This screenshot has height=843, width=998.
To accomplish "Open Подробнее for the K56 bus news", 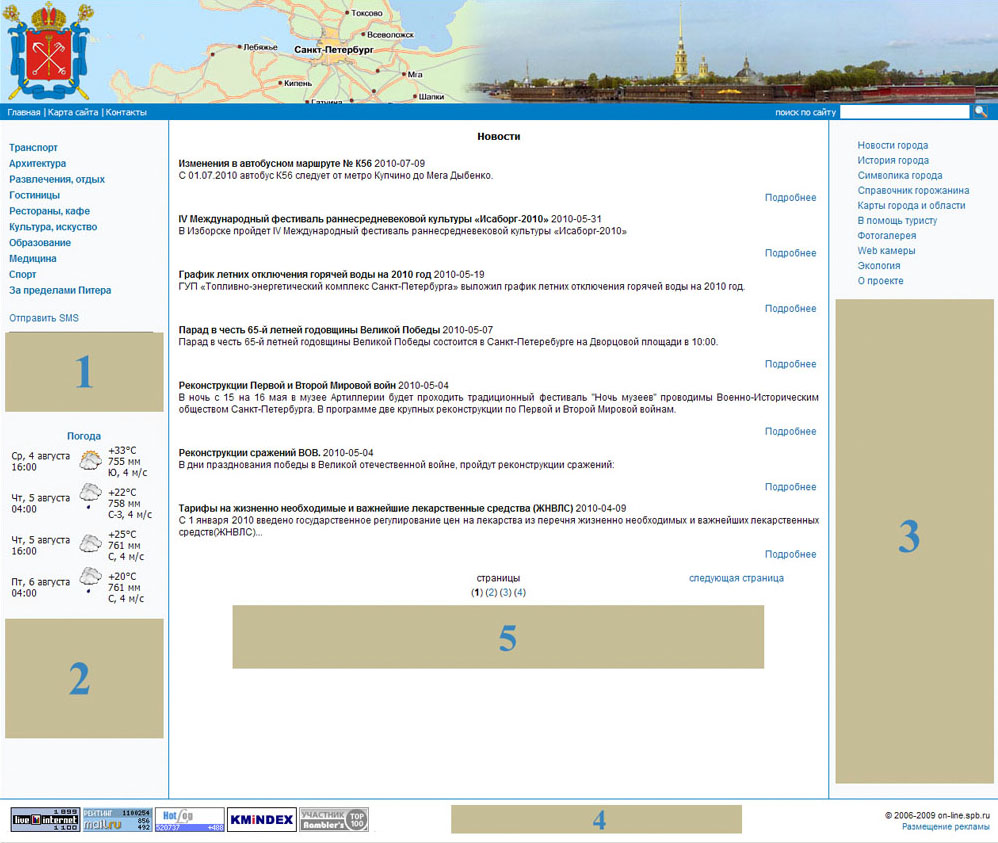I will tap(791, 197).
